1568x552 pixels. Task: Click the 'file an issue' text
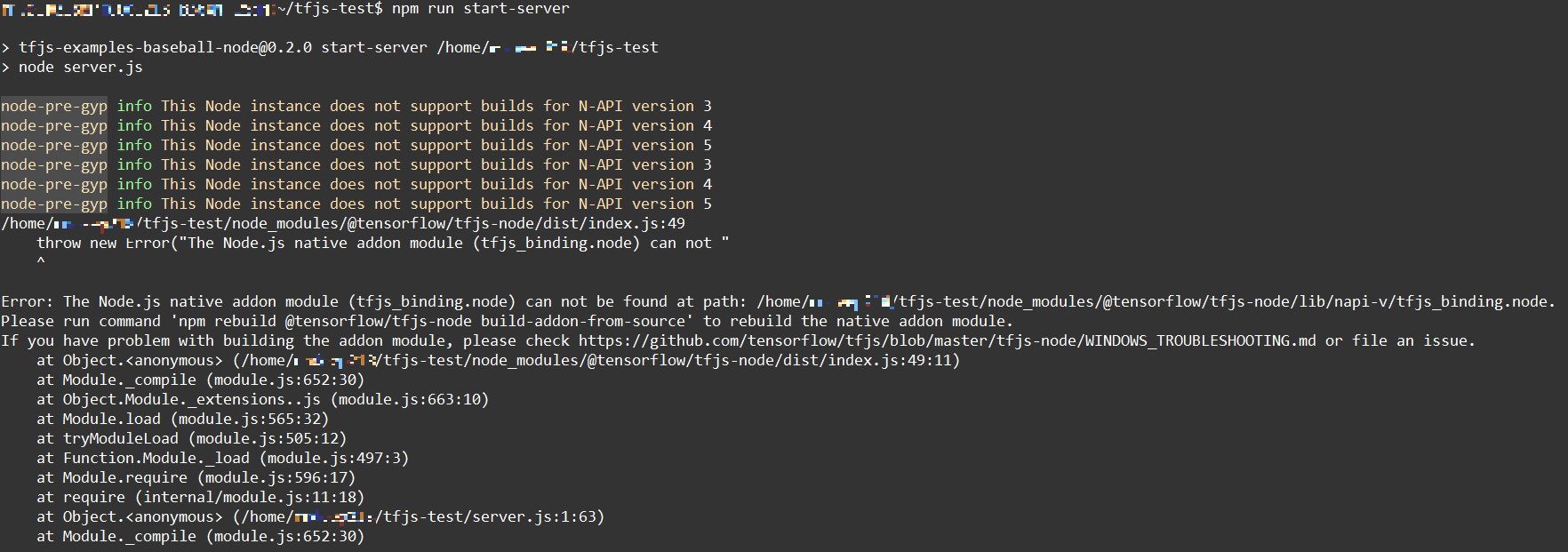(1409, 340)
